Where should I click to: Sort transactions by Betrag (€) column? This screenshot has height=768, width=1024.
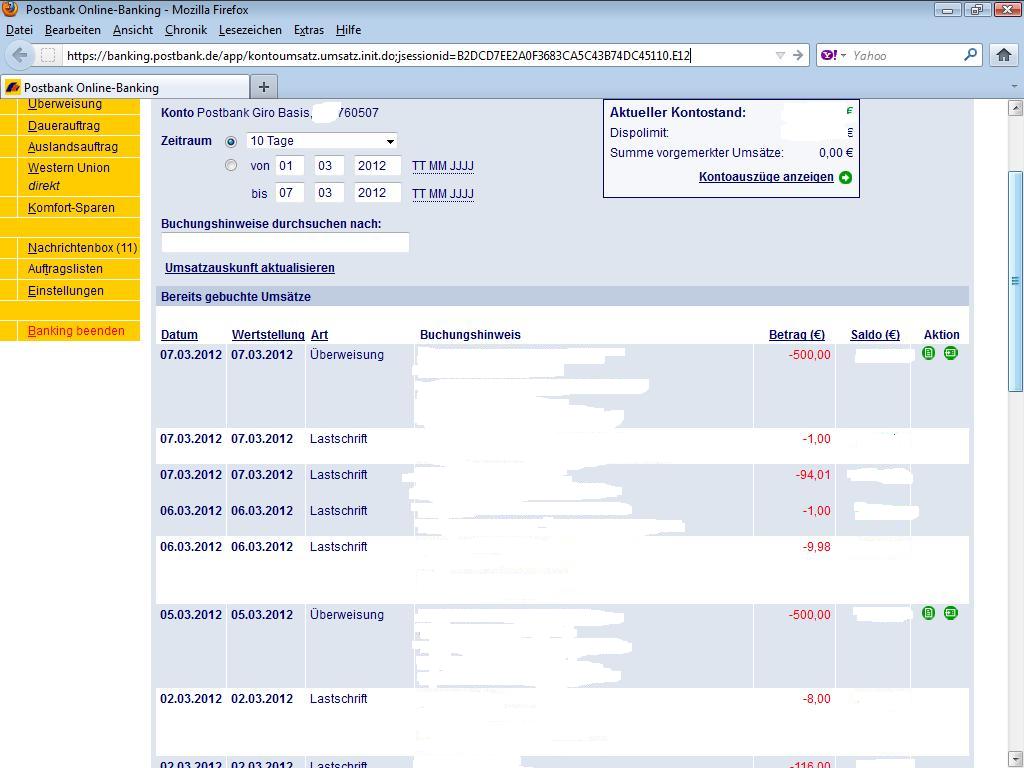point(797,335)
